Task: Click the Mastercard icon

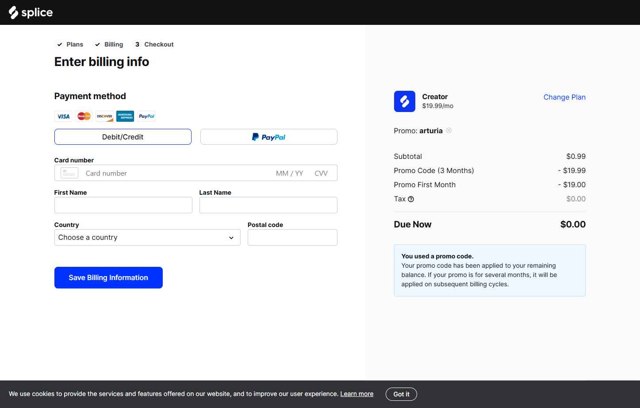Action: (x=84, y=116)
